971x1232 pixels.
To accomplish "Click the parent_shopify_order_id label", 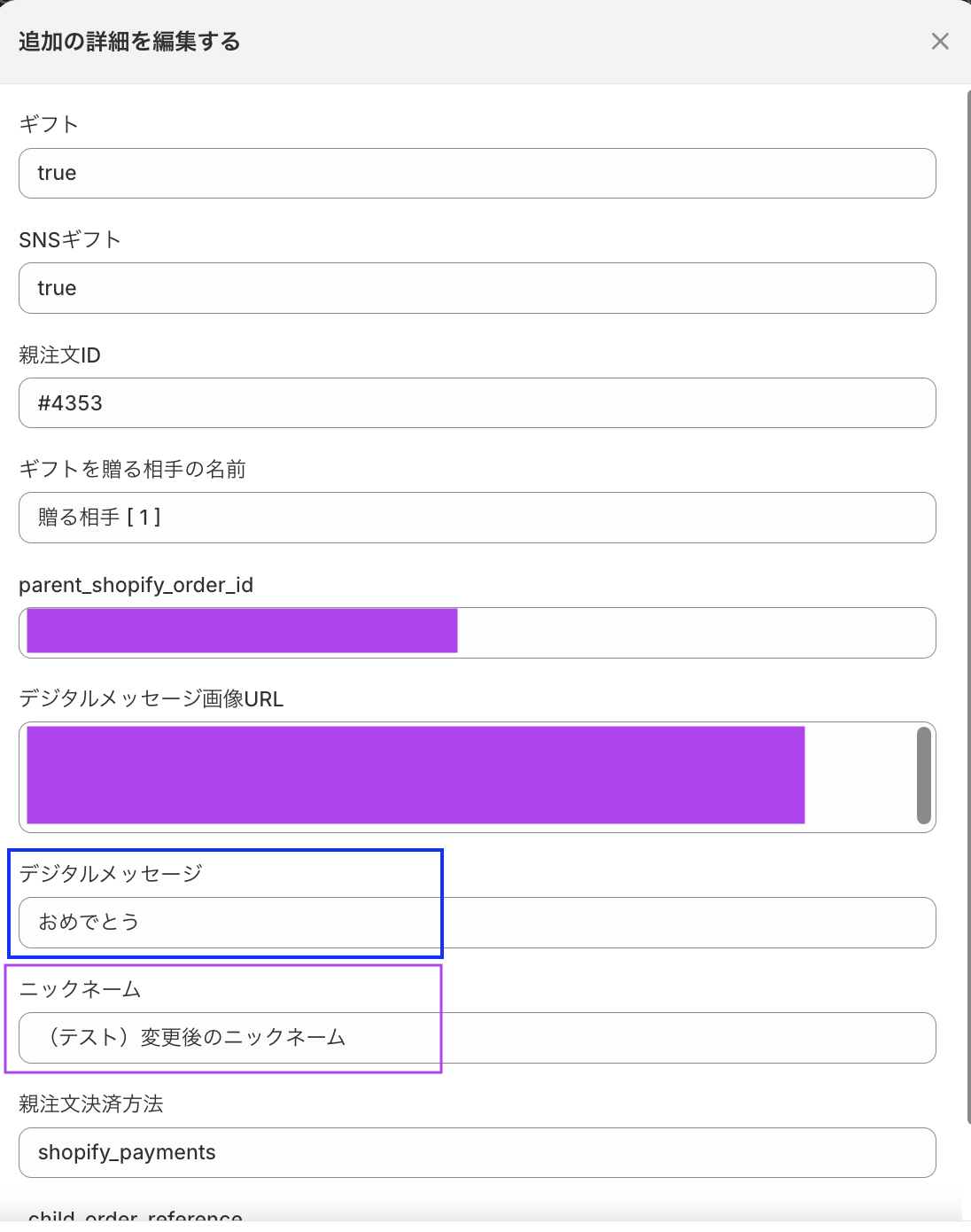I will coord(136,585).
